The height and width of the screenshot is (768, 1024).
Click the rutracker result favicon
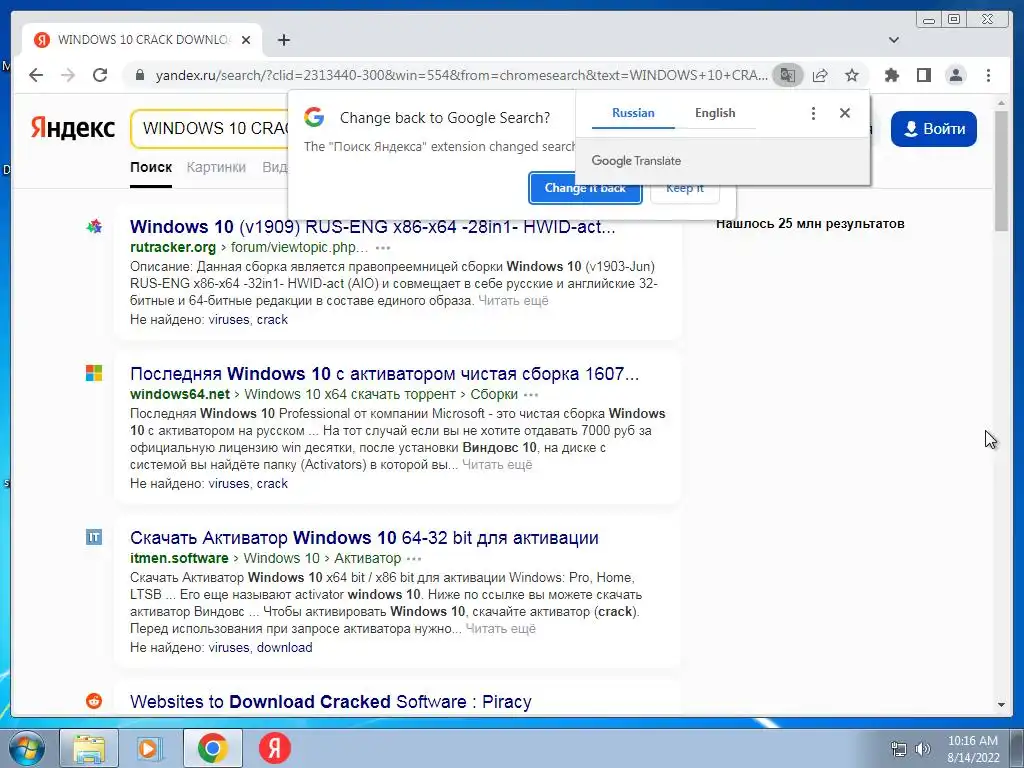coord(94,227)
